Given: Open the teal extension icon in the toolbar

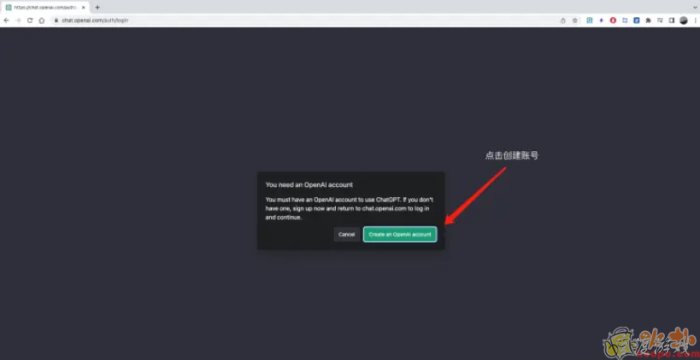Looking at the screenshot, I should (x=589, y=21).
